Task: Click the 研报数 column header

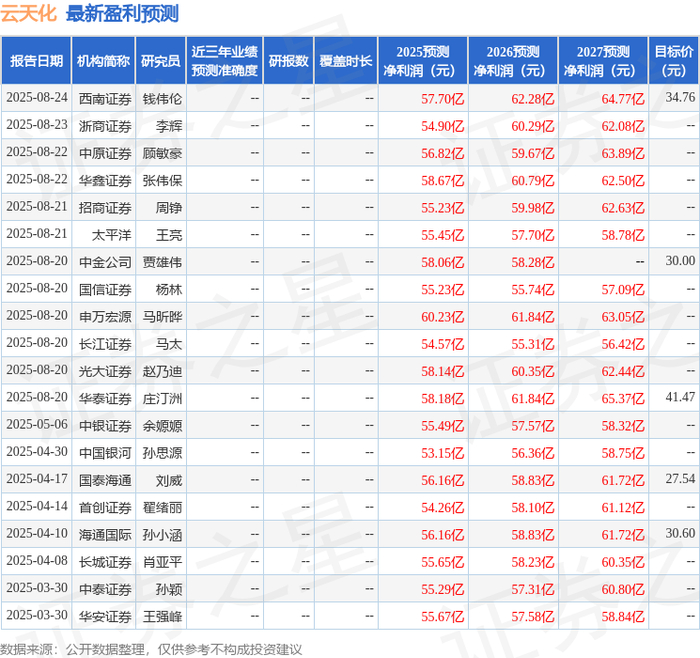Action: (288, 61)
